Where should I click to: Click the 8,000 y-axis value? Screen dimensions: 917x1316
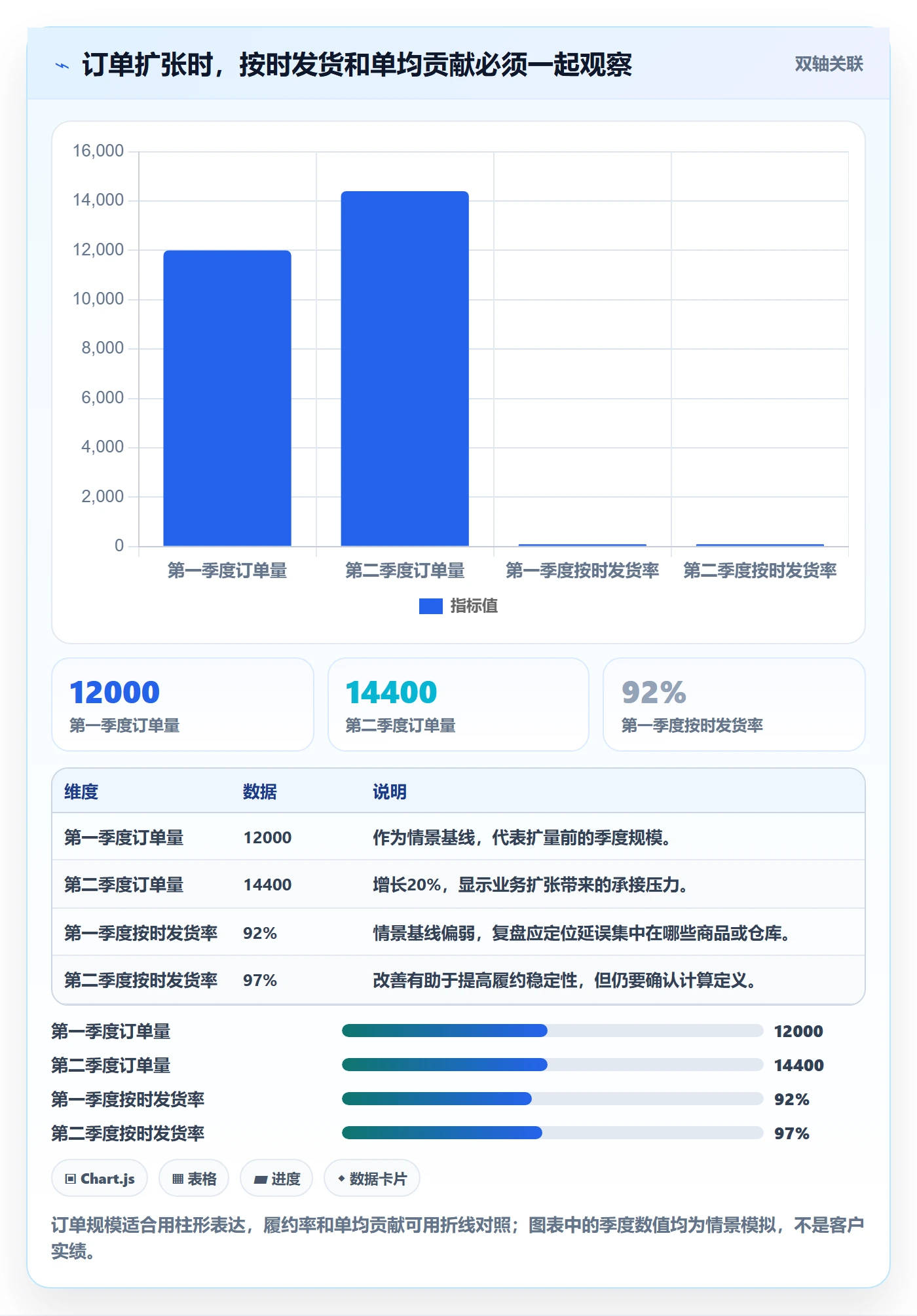[103, 348]
